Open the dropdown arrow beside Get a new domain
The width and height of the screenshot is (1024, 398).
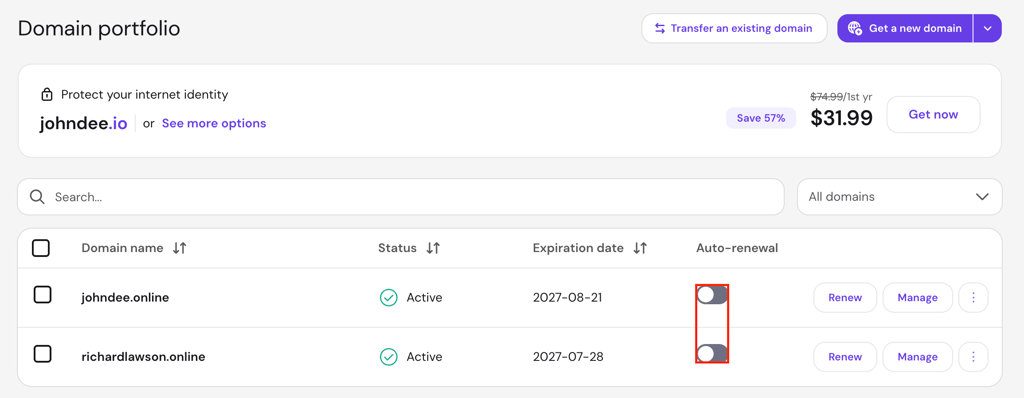pos(987,29)
